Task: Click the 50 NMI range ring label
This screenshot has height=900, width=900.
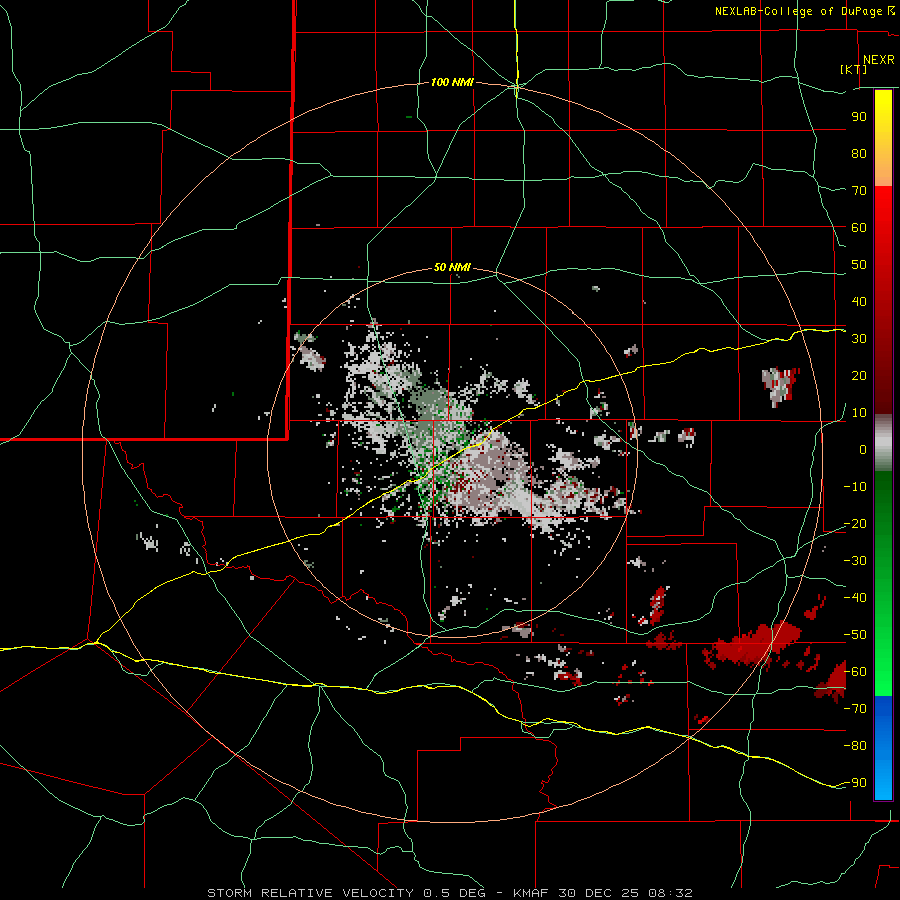Action: [452, 267]
